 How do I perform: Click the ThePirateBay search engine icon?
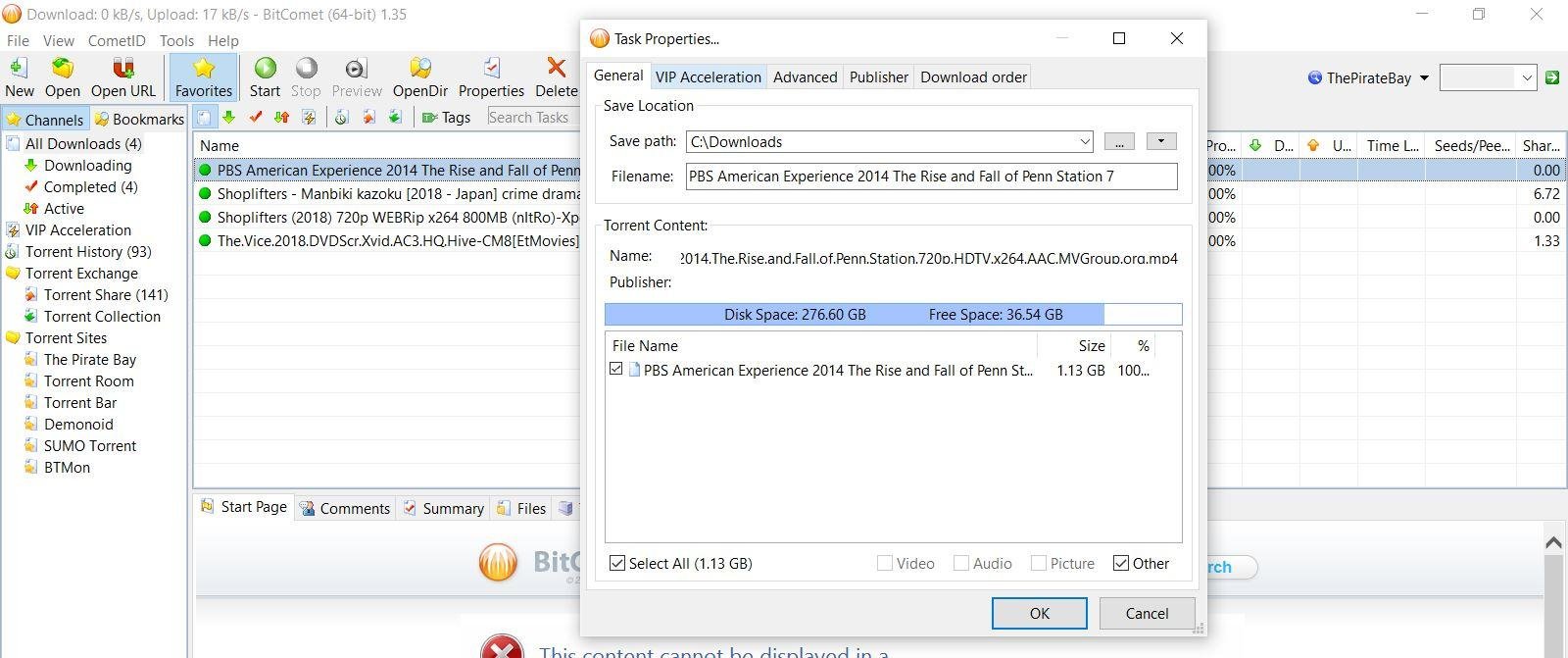(1315, 77)
